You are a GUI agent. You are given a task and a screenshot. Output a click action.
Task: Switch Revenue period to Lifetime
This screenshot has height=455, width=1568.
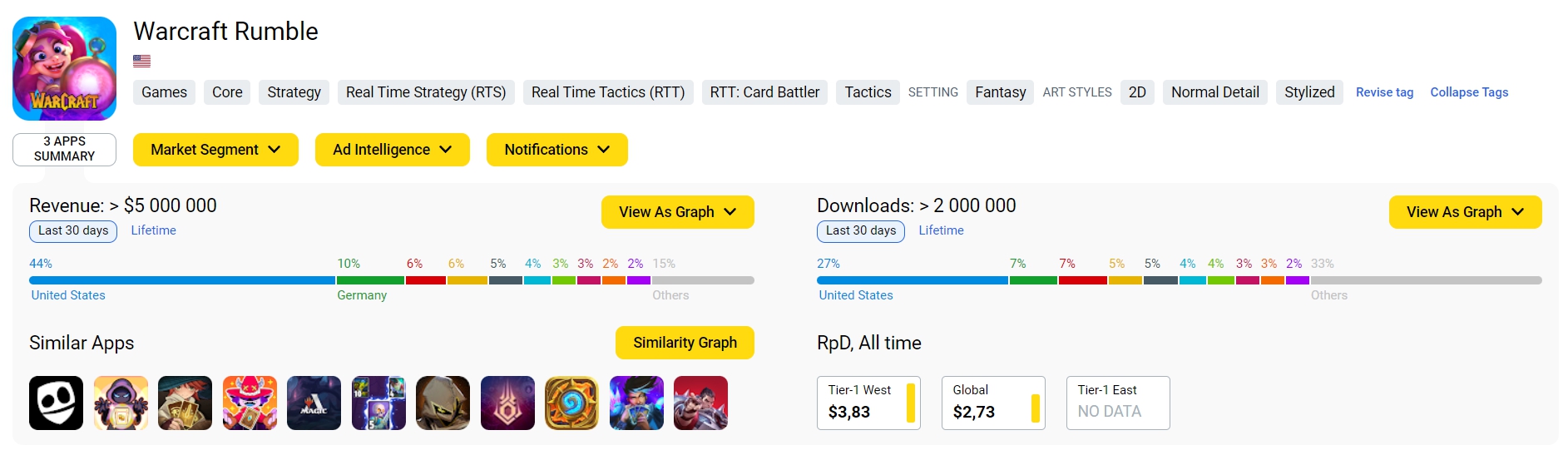point(153,230)
